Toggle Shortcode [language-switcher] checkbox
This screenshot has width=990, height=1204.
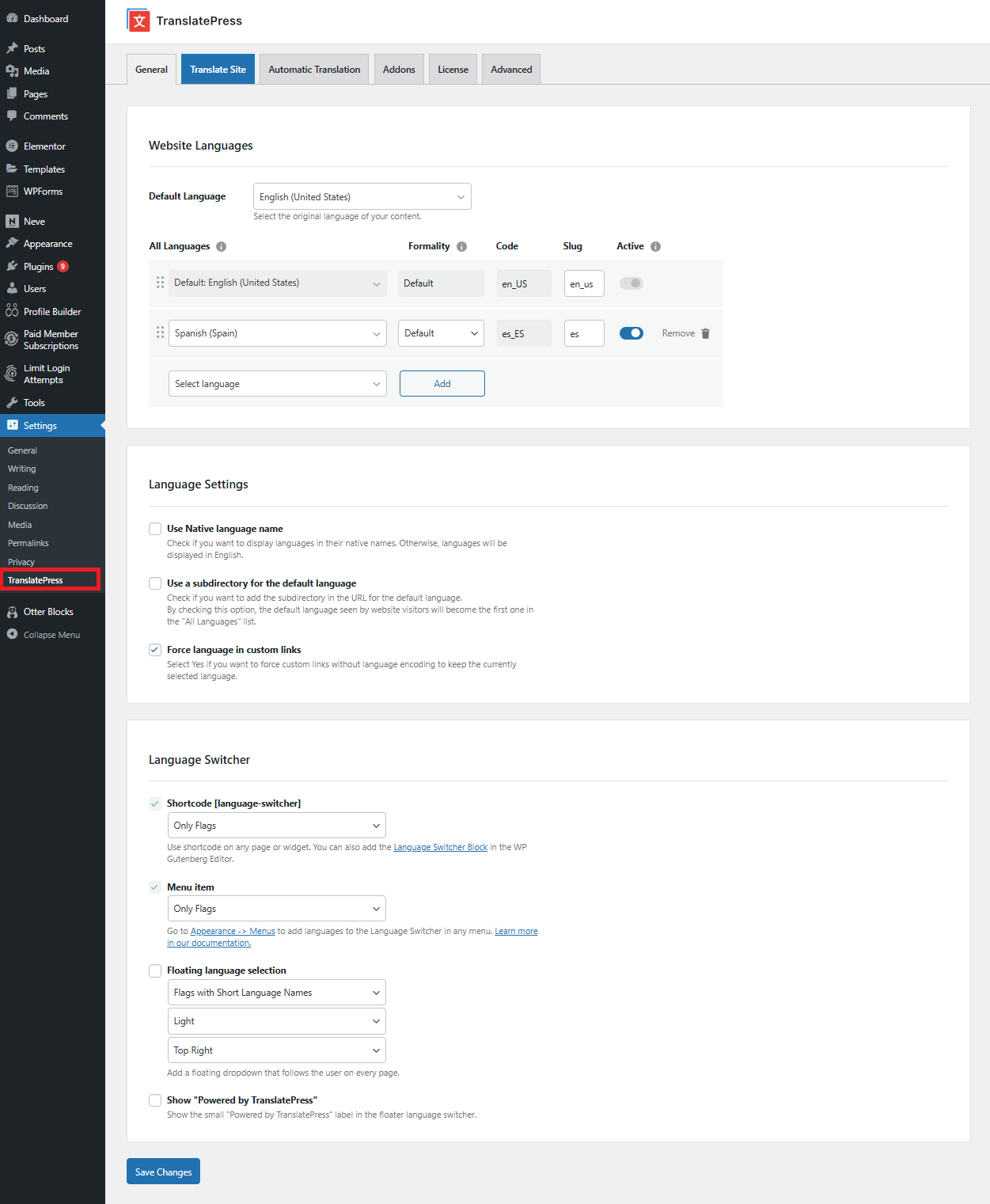tap(155, 803)
